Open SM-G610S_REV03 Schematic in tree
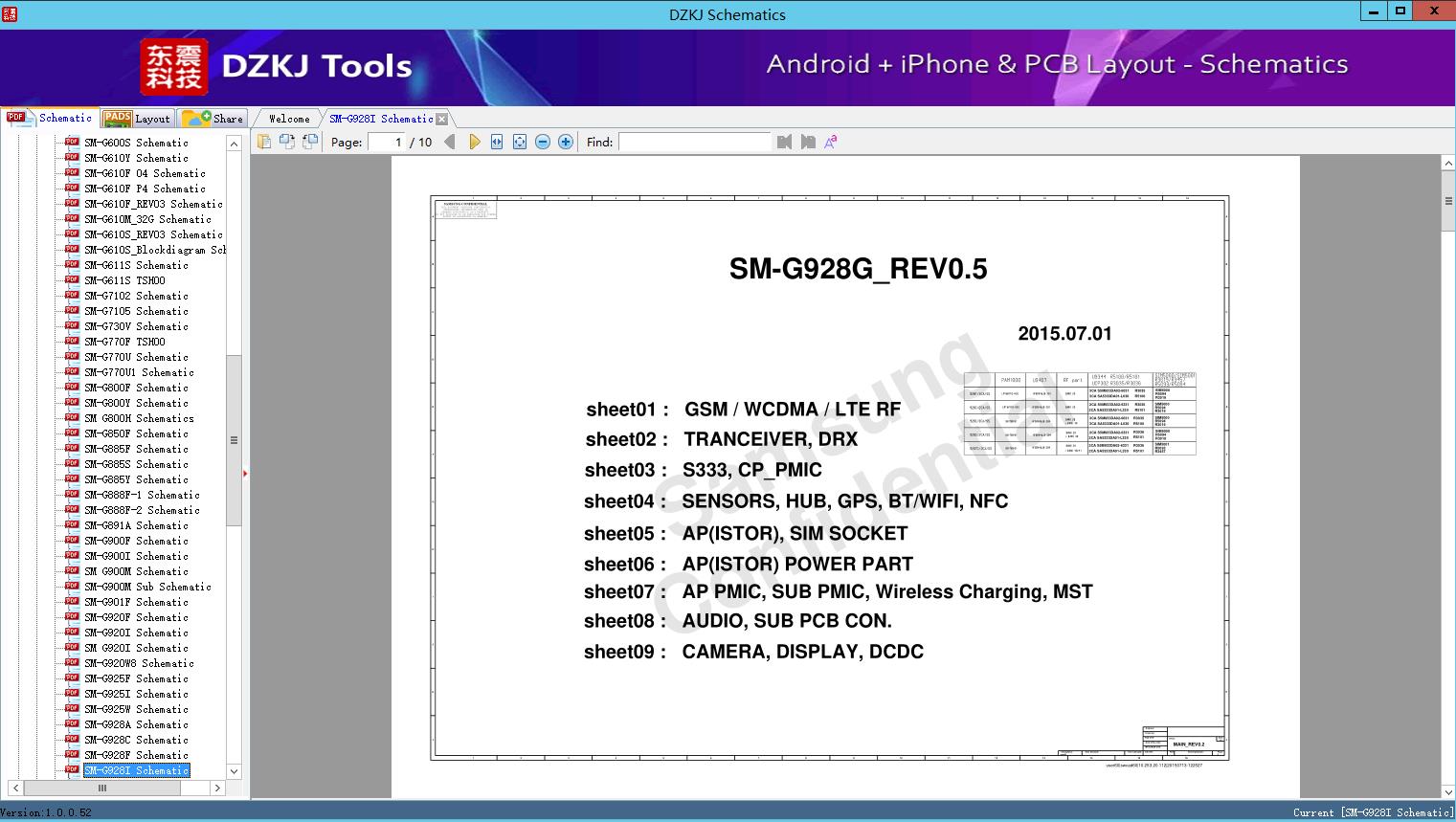1456x822 pixels. tap(153, 234)
